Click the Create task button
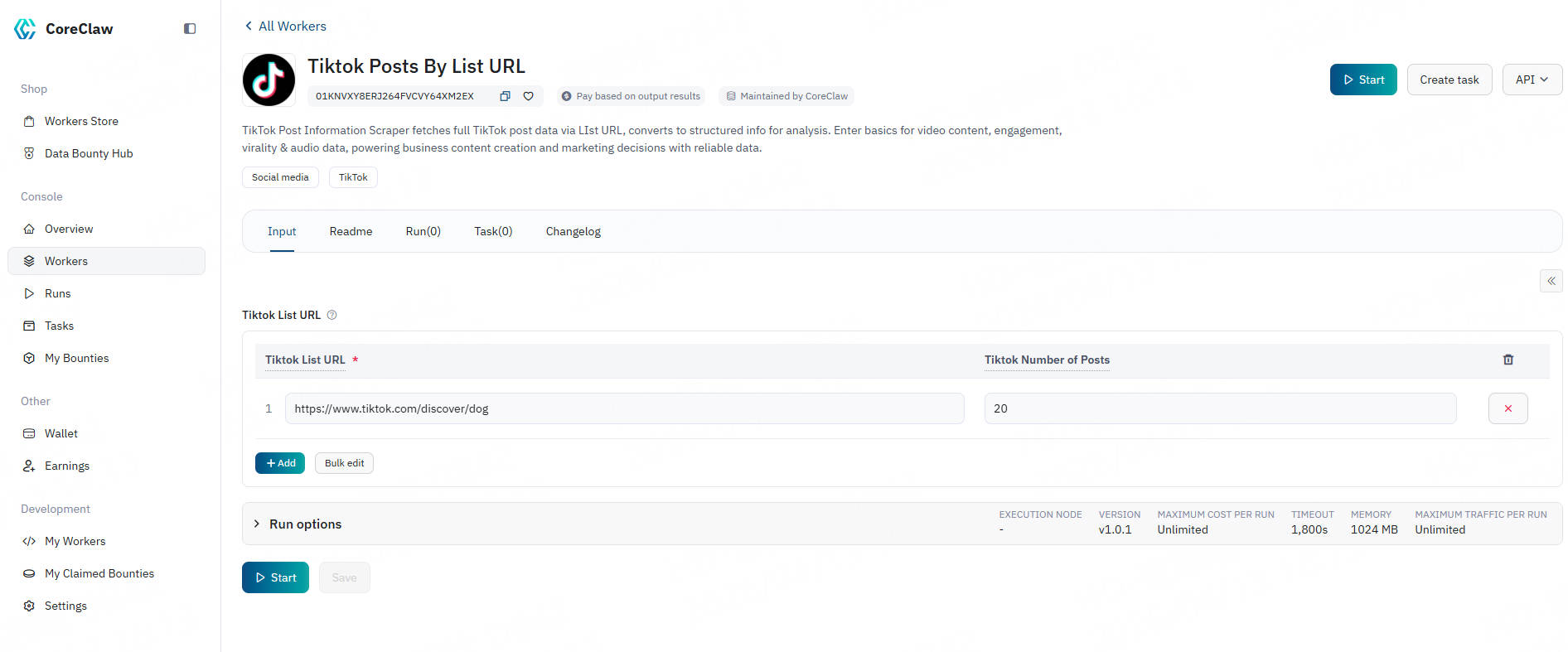Screen dimensions: 1568x652 (1449, 80)
